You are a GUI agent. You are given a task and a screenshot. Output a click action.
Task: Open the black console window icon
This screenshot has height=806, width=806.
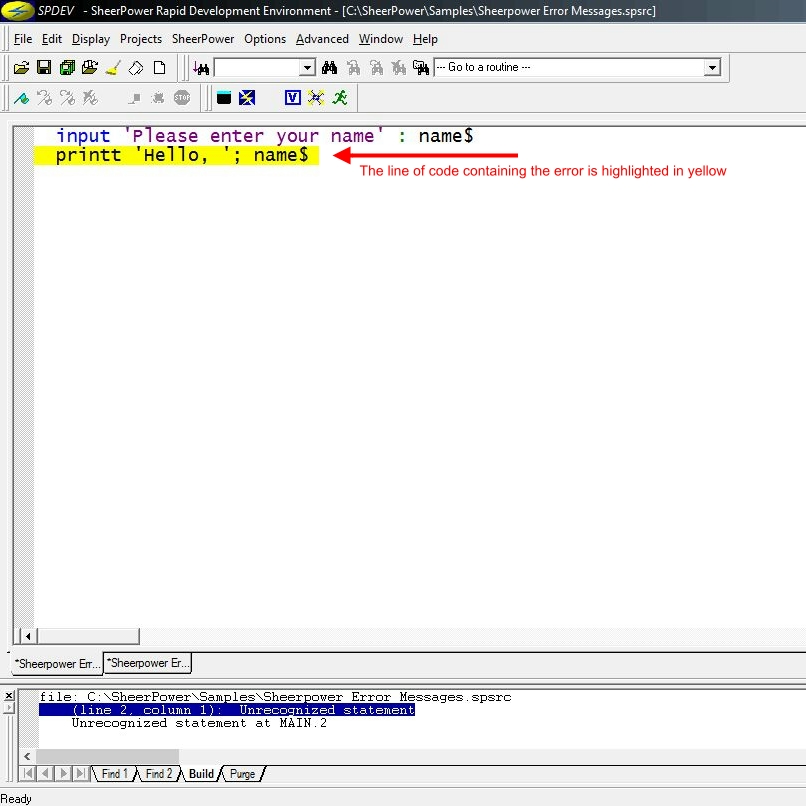pyautogui.click(x=224, y=98)
